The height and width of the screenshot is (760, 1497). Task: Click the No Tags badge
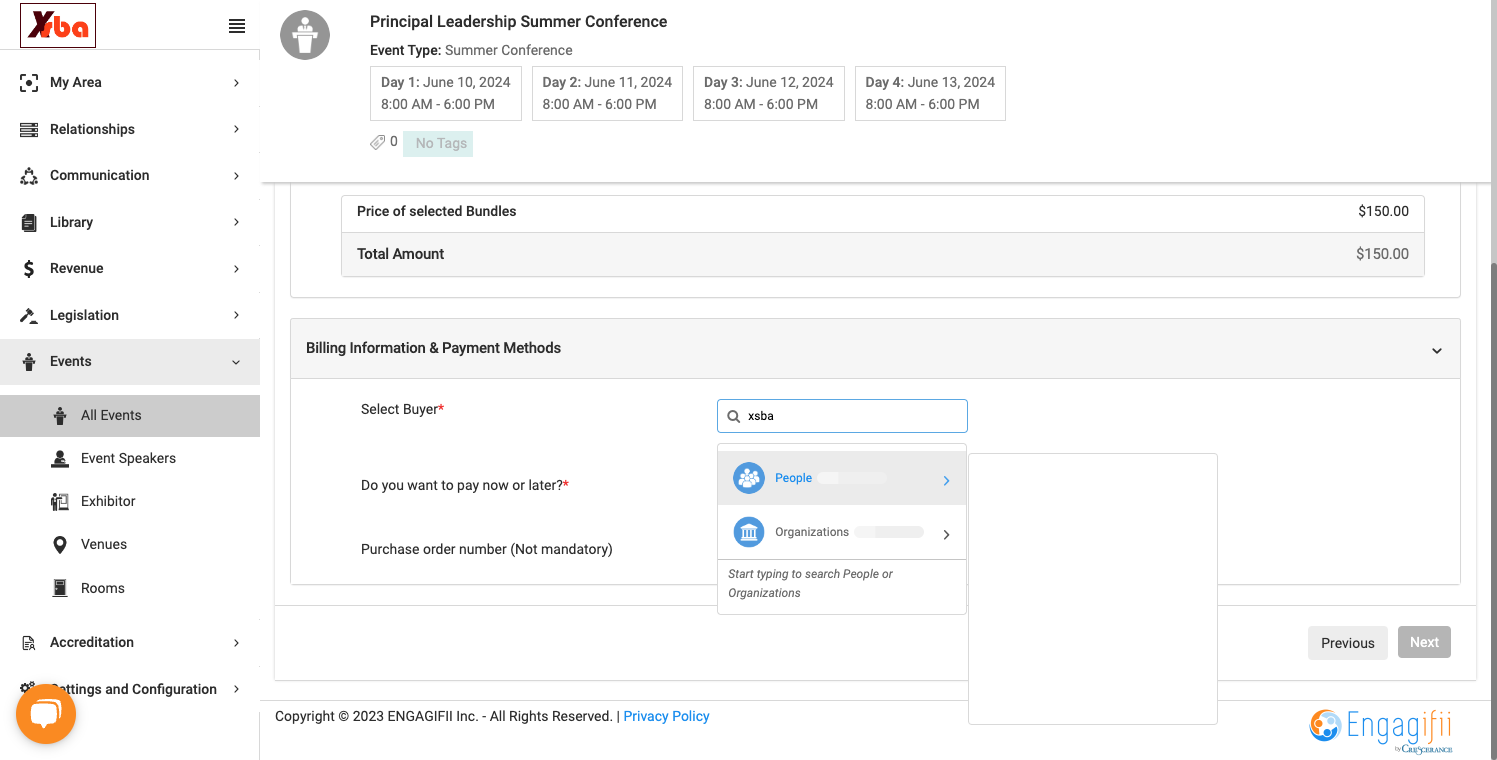point(438,144)
